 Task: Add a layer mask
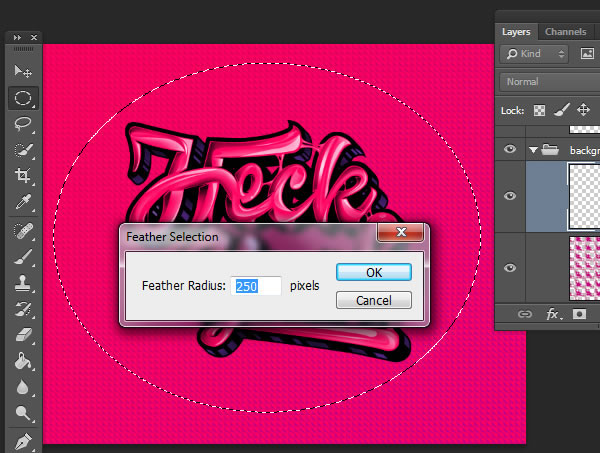click(x=579, y=314)
